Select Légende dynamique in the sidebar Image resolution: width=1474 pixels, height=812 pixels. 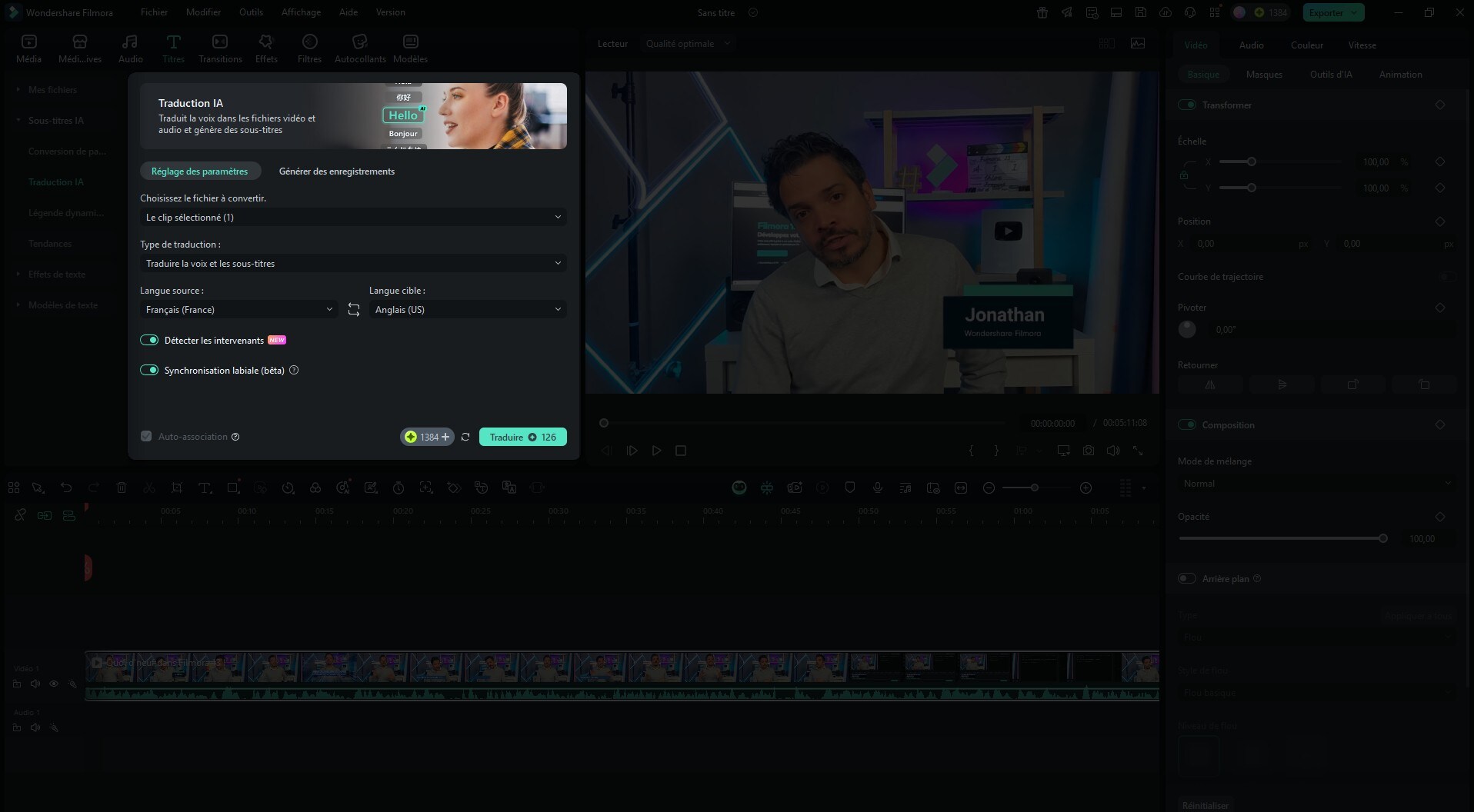pyautogui.click(x=65, y=213)
